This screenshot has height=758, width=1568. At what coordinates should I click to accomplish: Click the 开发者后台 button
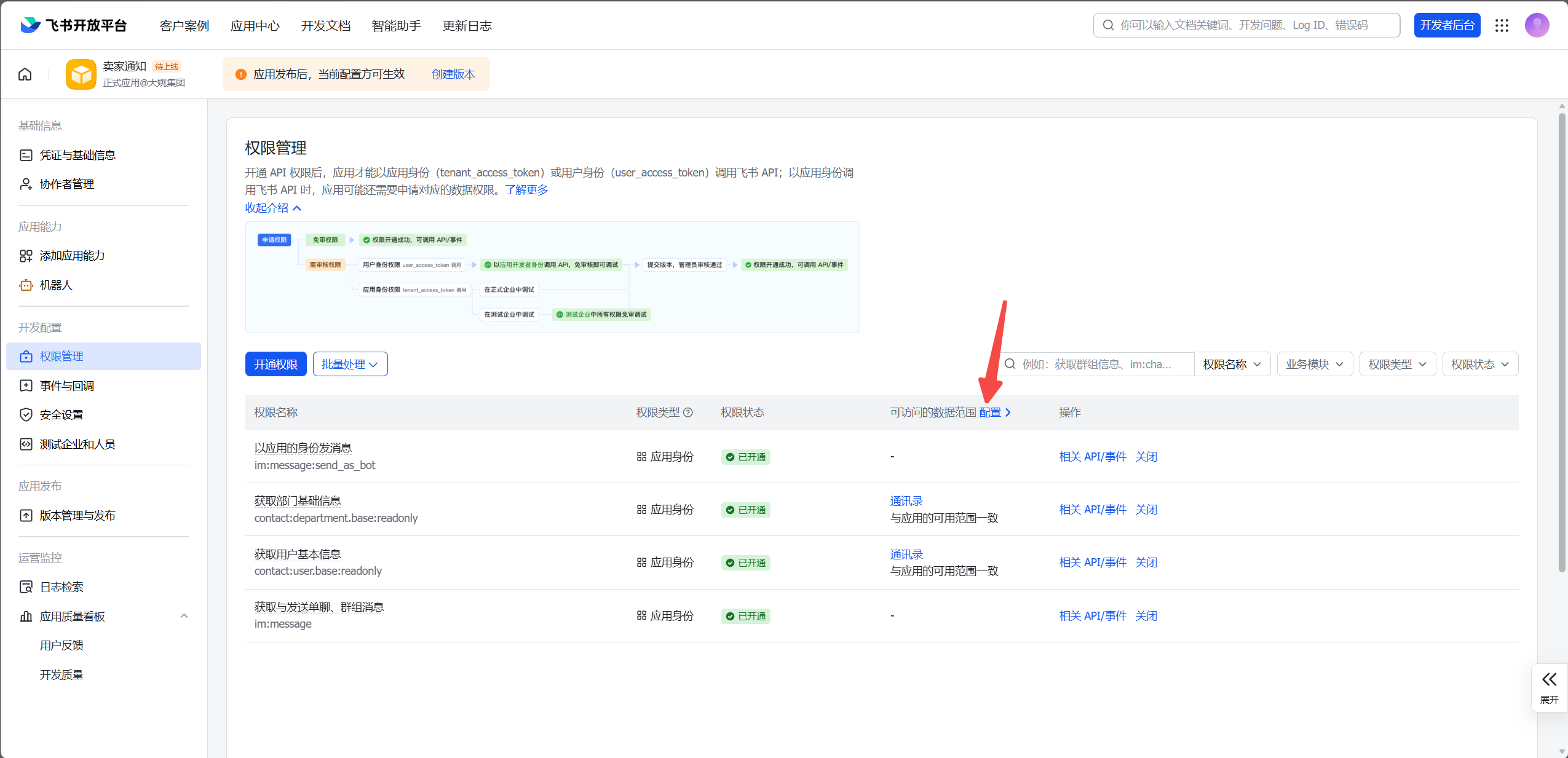pos(1447,25)
